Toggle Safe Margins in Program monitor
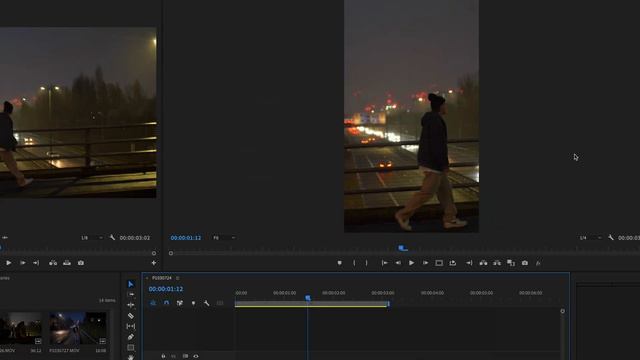 (x=439, y=263)
